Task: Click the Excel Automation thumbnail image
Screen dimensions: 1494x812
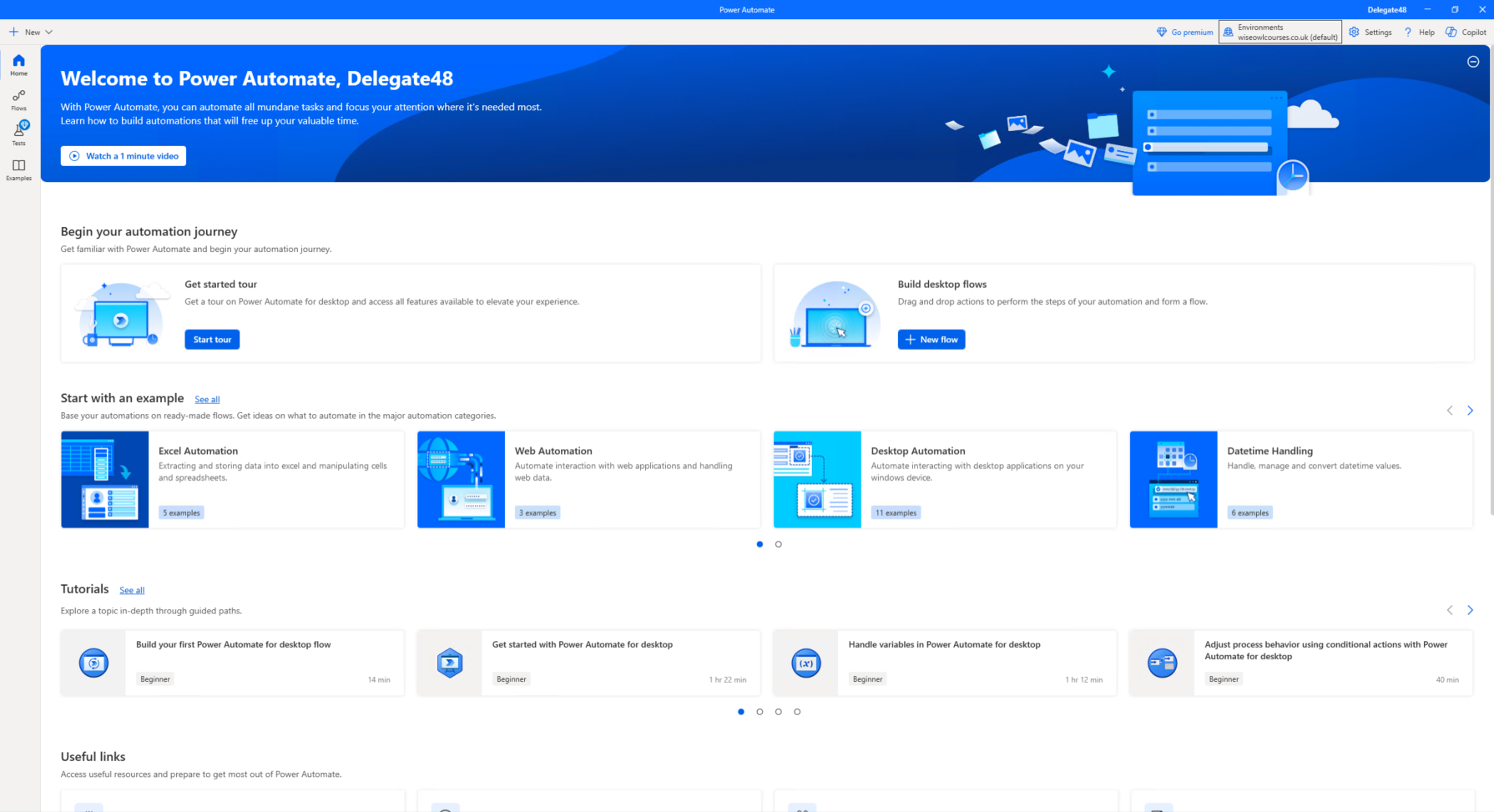Action: coord(105,479)
